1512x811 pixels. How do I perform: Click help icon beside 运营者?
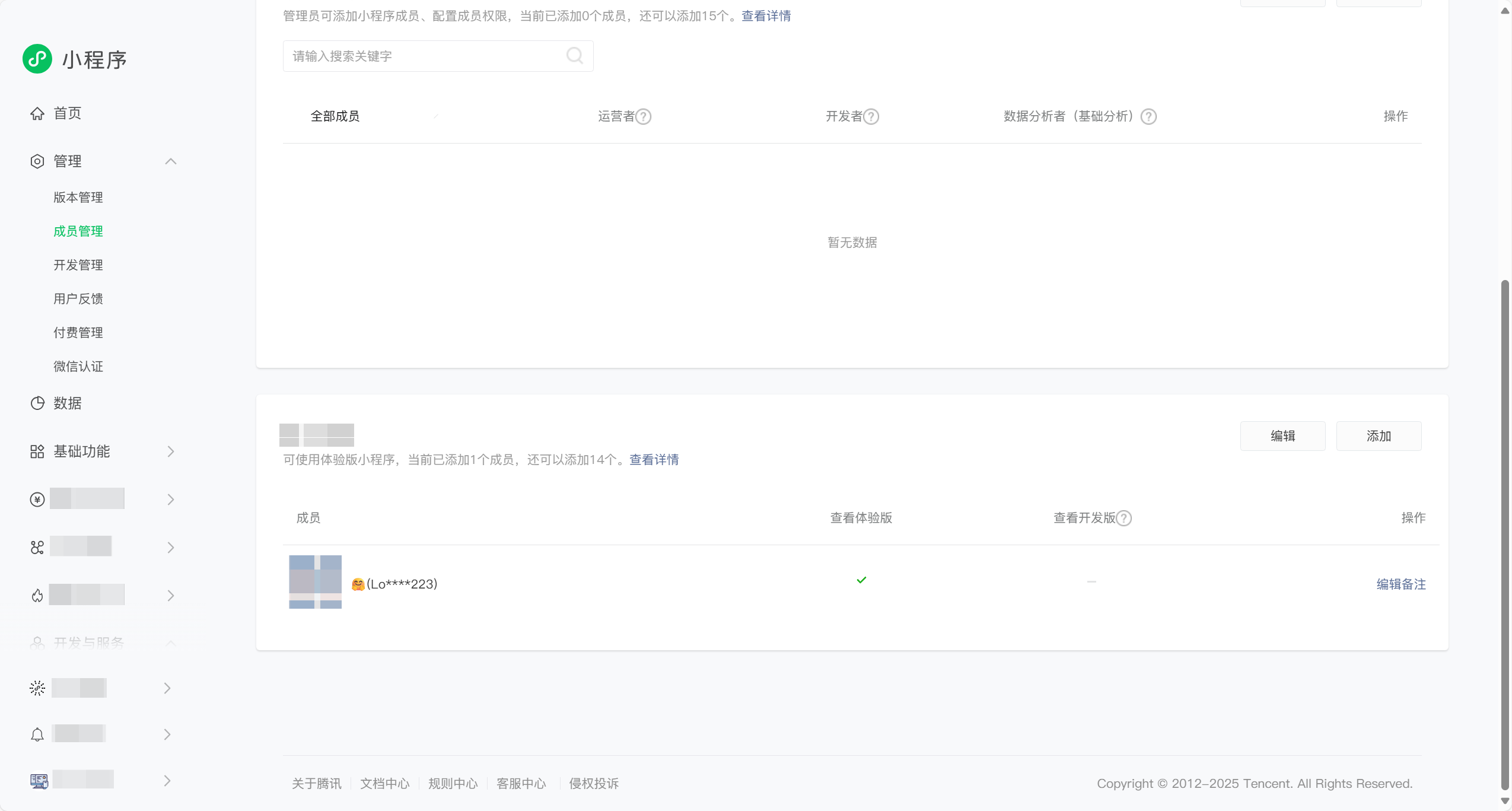pos(643,116)
